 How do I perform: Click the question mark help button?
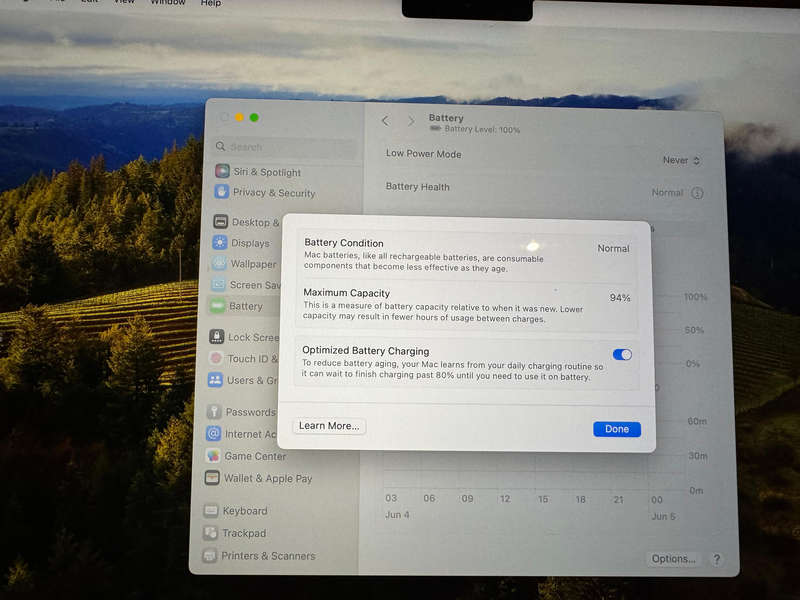[x=716, y=559]
